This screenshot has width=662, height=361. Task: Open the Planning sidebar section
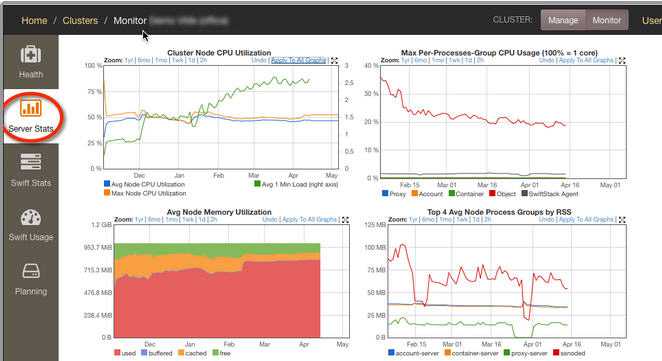[x=31, y=279]
